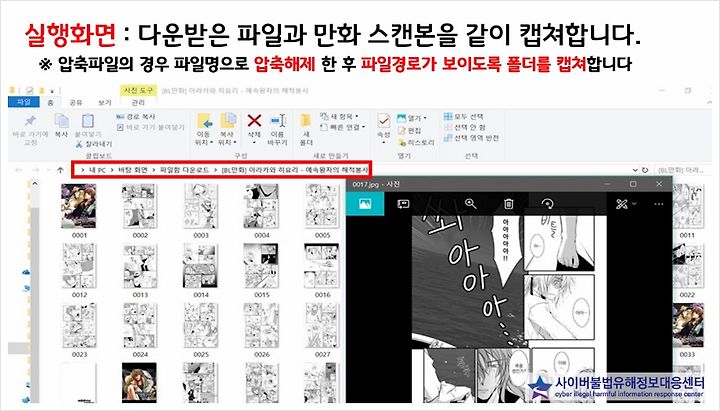Select 경로 복사 (Copy path)

[x=136, y=117]
